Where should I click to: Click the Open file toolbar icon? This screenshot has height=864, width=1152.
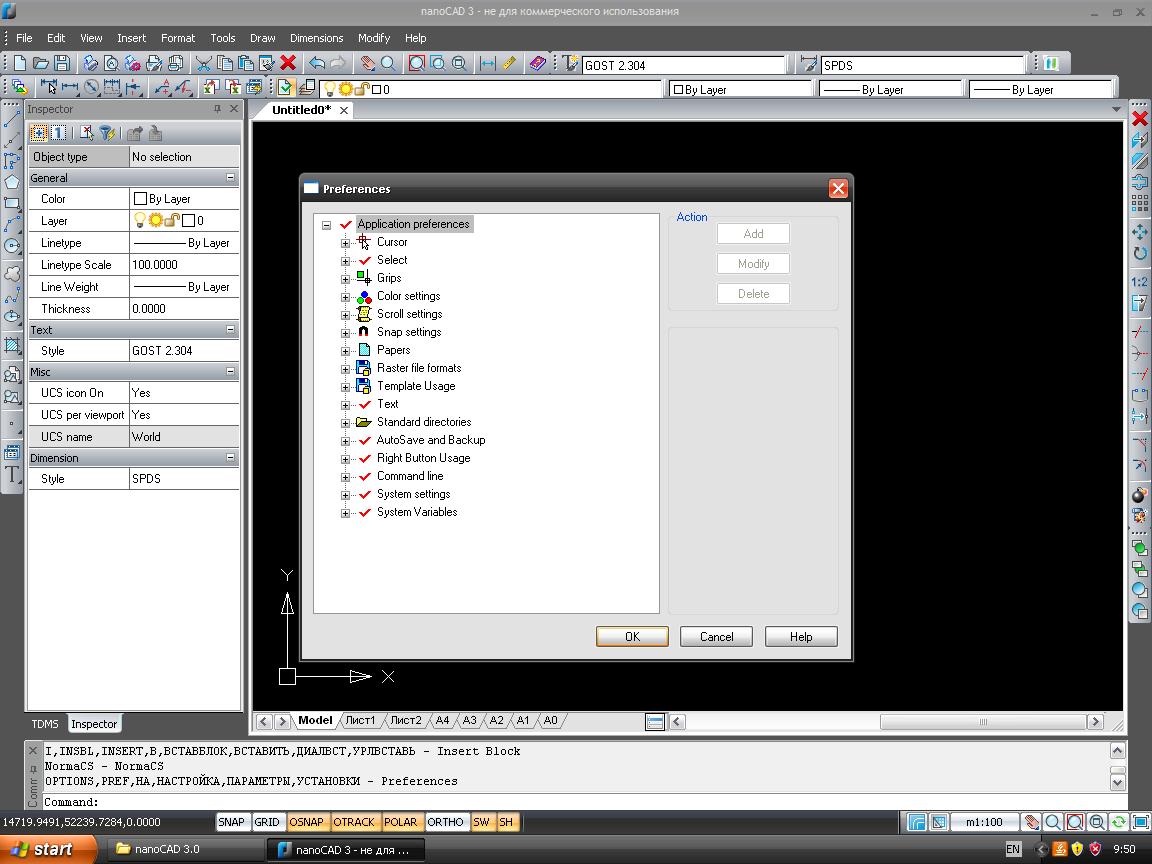point(41,64)
